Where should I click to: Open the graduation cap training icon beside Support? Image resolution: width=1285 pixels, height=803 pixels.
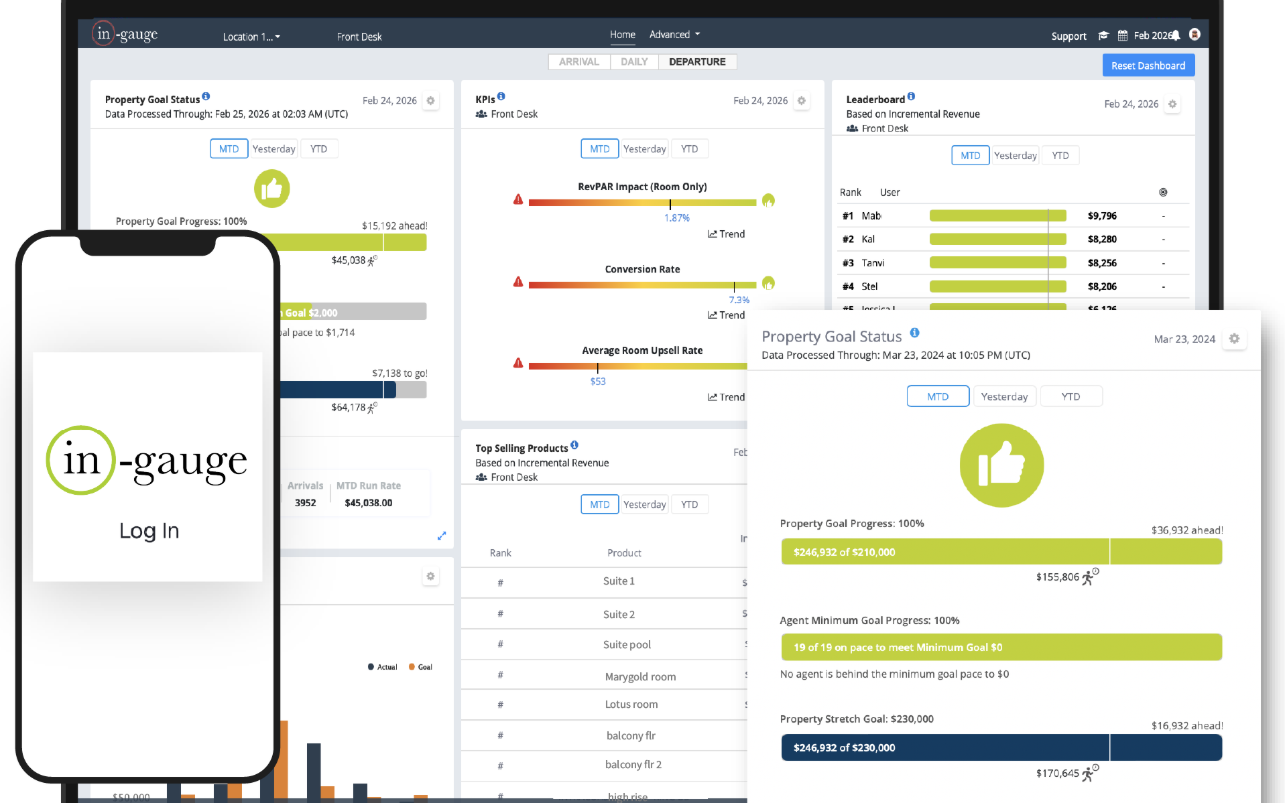(1103, 36)
